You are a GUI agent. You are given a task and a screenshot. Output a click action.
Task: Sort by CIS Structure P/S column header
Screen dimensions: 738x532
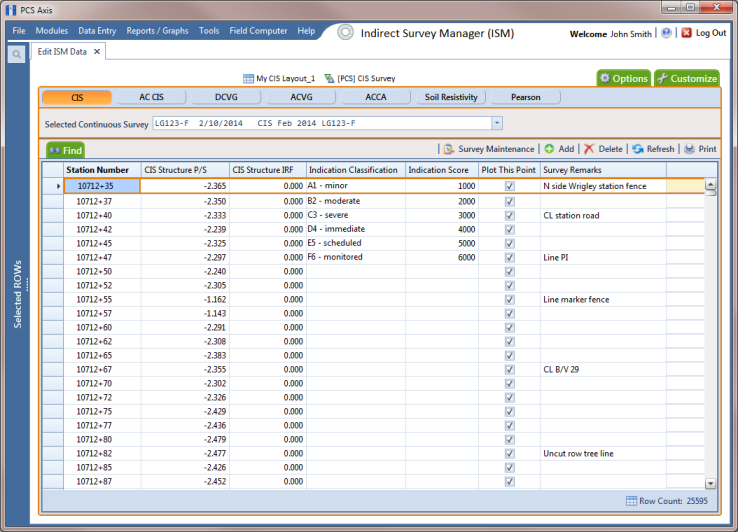click(185, 170)
